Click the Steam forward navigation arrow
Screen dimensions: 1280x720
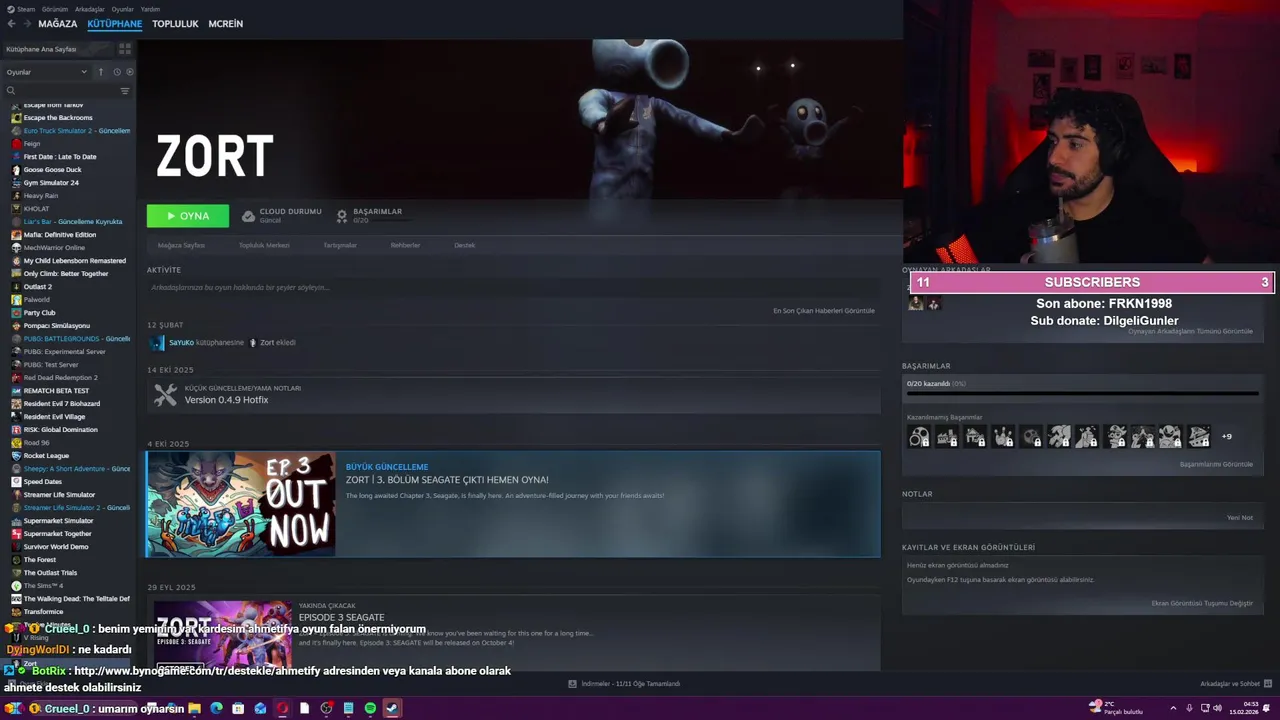pyautogui.click(x=27, y=24)
